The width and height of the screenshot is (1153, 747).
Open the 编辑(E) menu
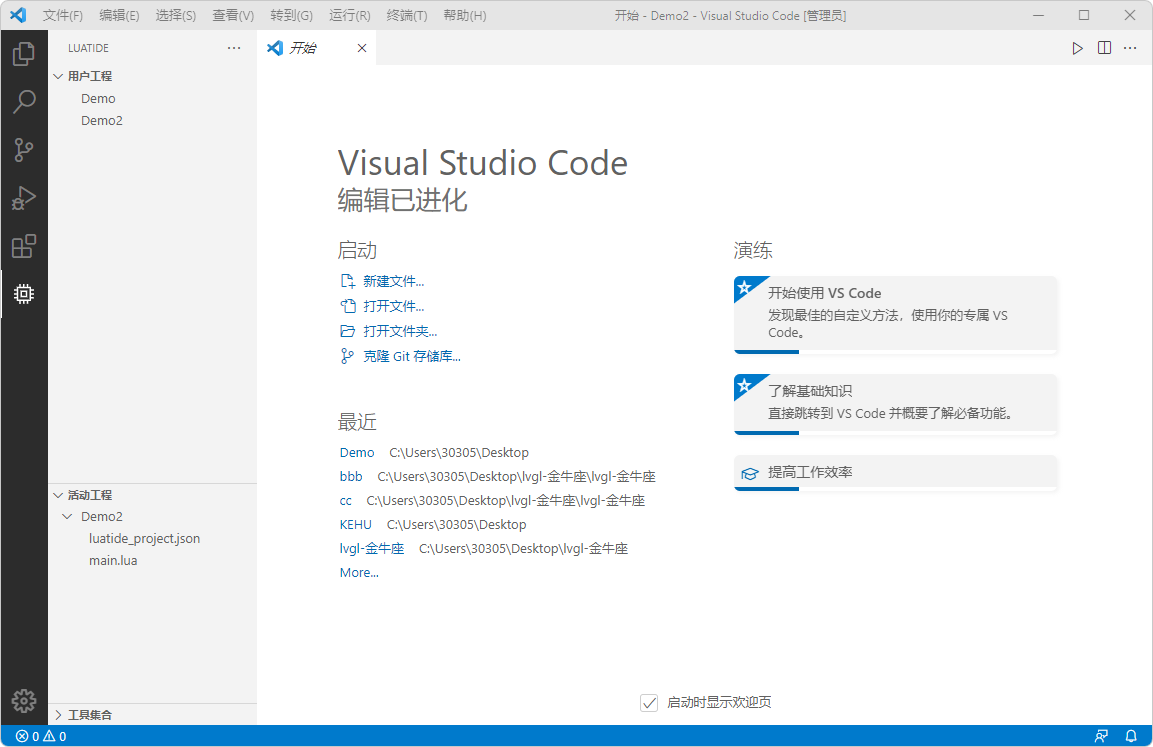(x=119, y=15)
